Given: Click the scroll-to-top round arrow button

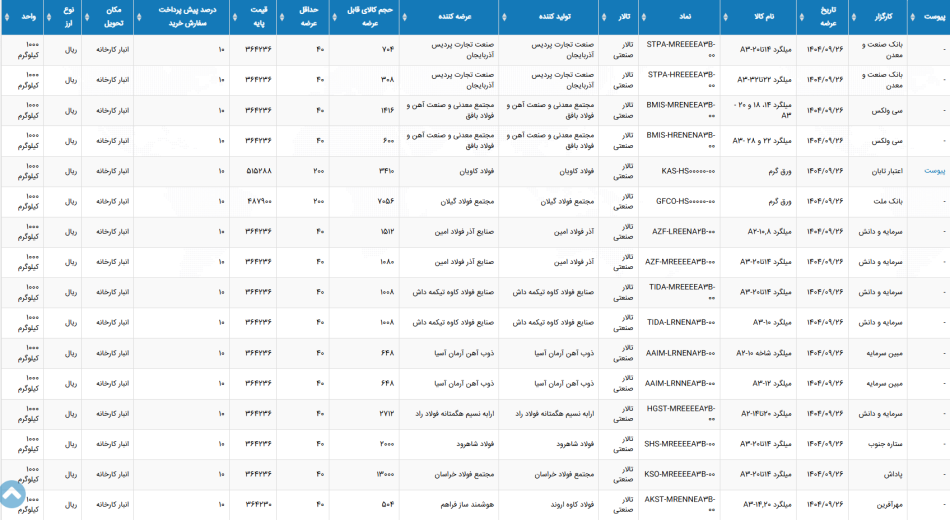Looking at the screenshot, I should coord(12,494).
